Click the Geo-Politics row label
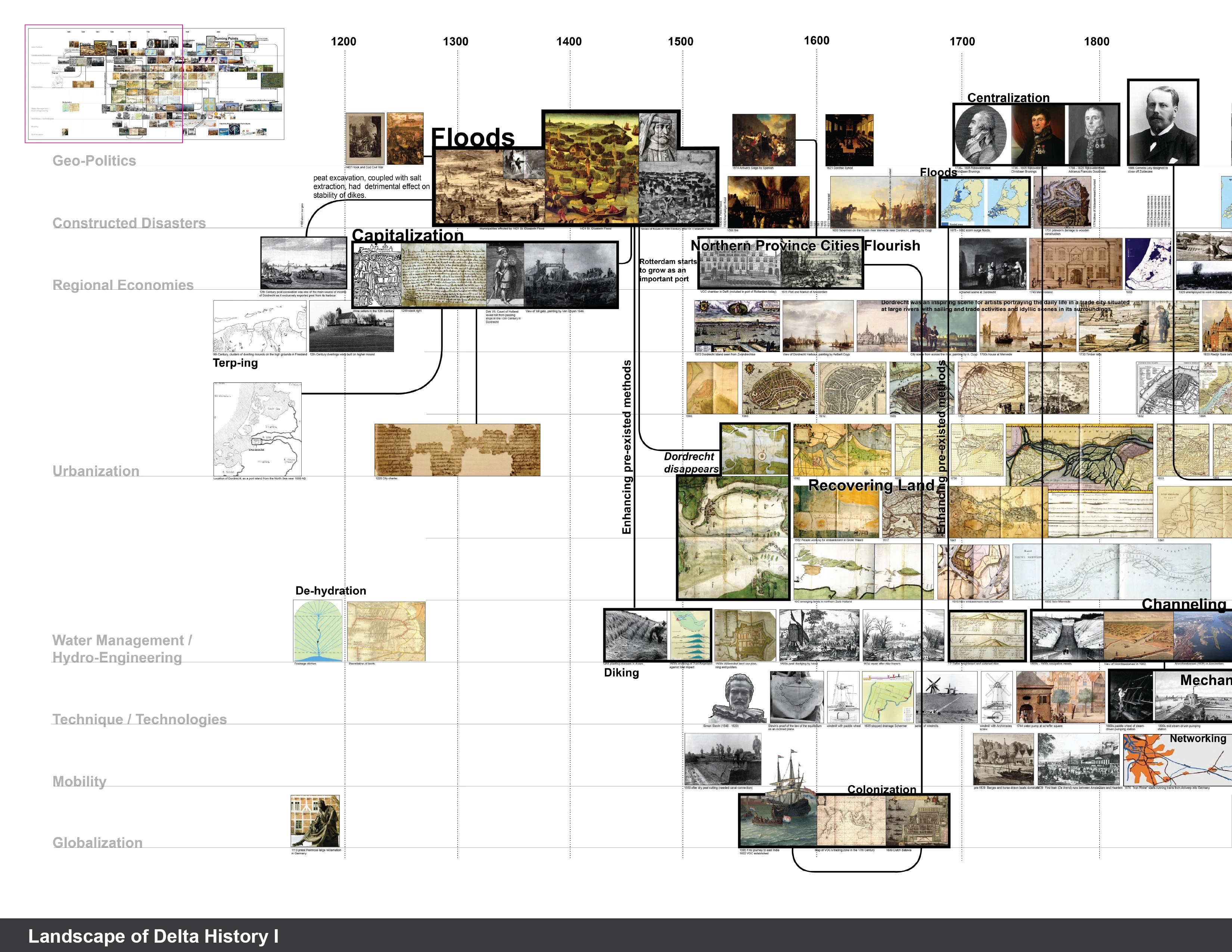This screenshot has height=952, width=1232. 94,161
